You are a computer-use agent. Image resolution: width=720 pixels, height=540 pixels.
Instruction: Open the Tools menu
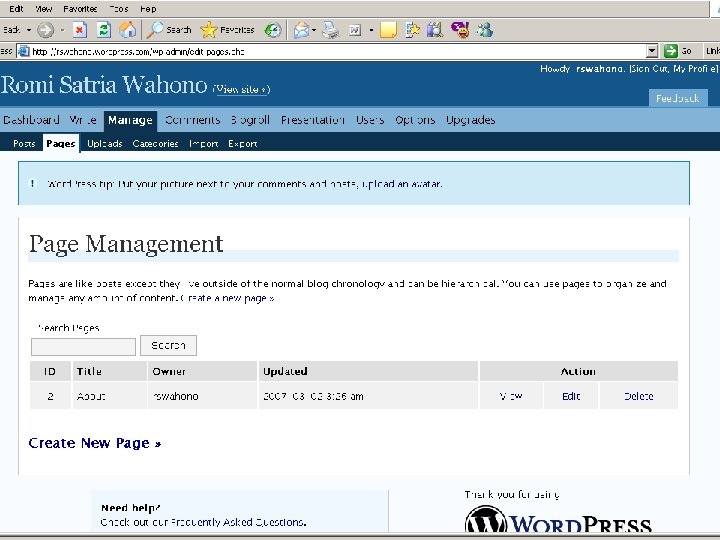[118, 9]
